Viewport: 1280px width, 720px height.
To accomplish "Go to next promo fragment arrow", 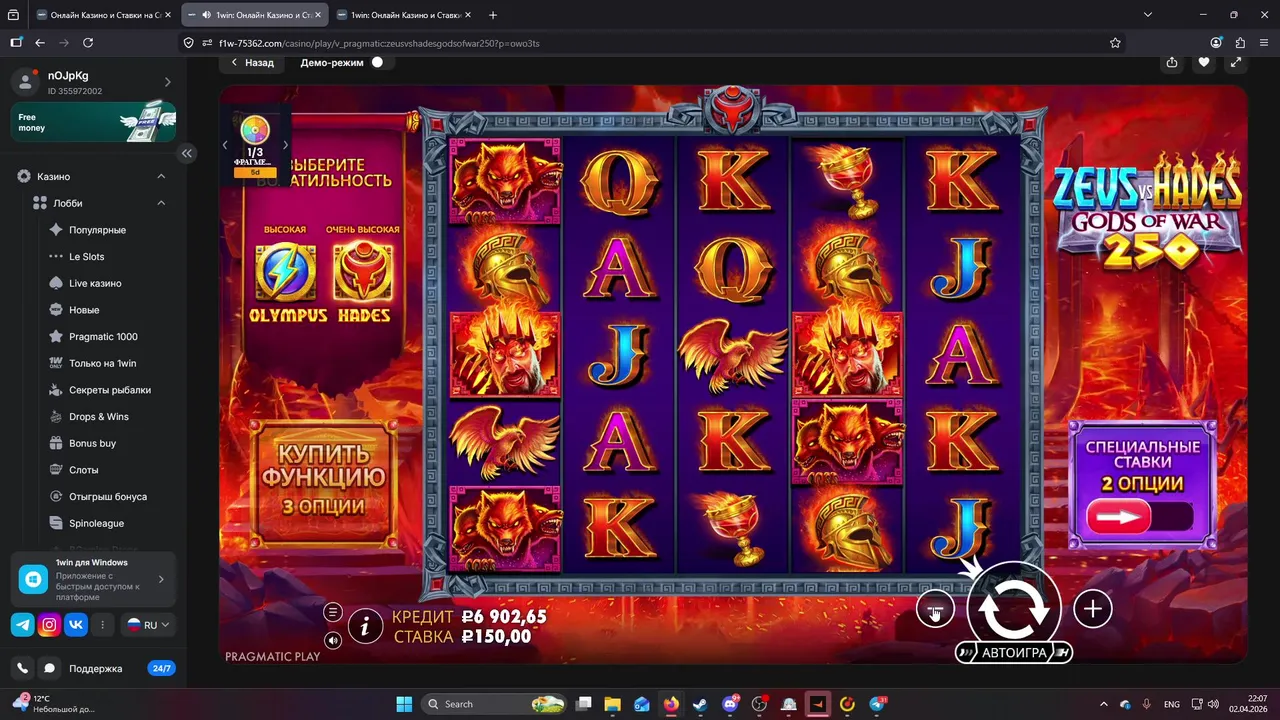I will (x=285, y=145).
